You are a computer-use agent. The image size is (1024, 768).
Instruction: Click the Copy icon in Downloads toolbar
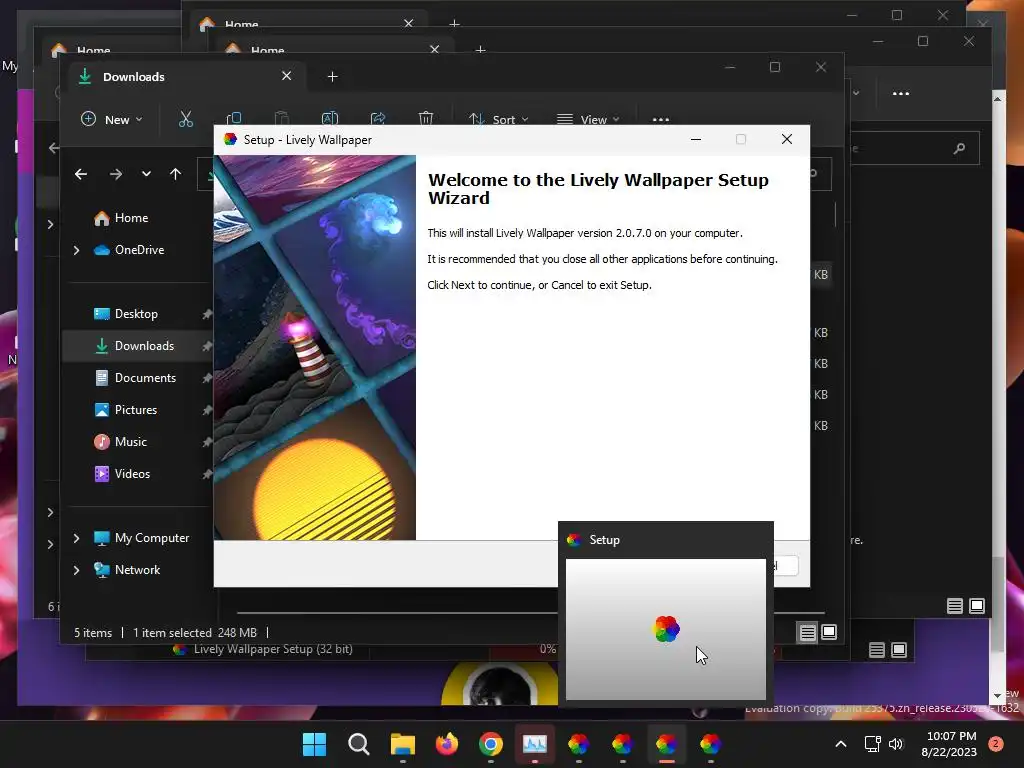click(234, 119)
